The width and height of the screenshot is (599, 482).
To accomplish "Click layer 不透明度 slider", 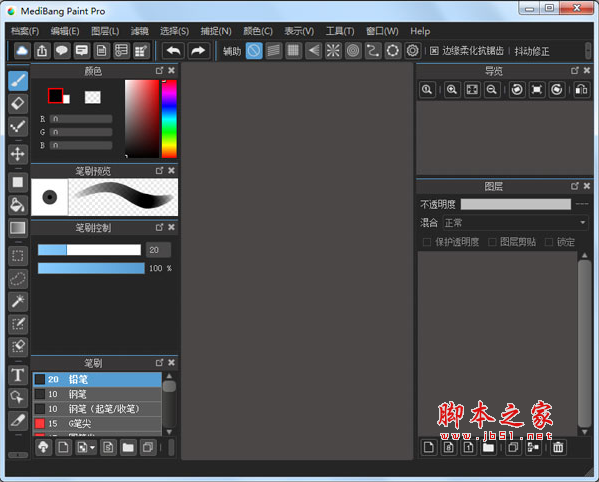I will [516, 204].
